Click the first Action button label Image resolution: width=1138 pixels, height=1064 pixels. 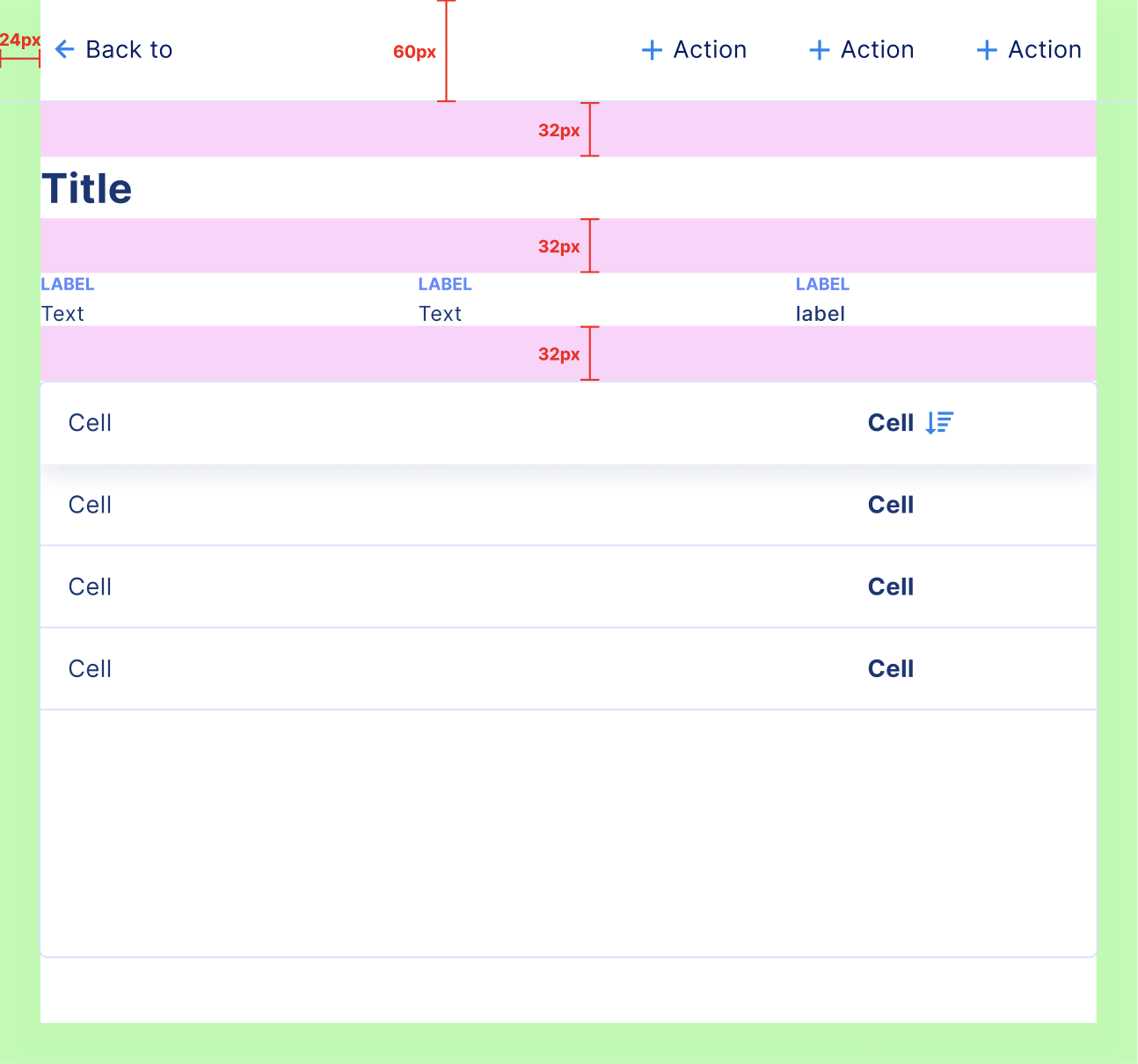coord(710,50)
